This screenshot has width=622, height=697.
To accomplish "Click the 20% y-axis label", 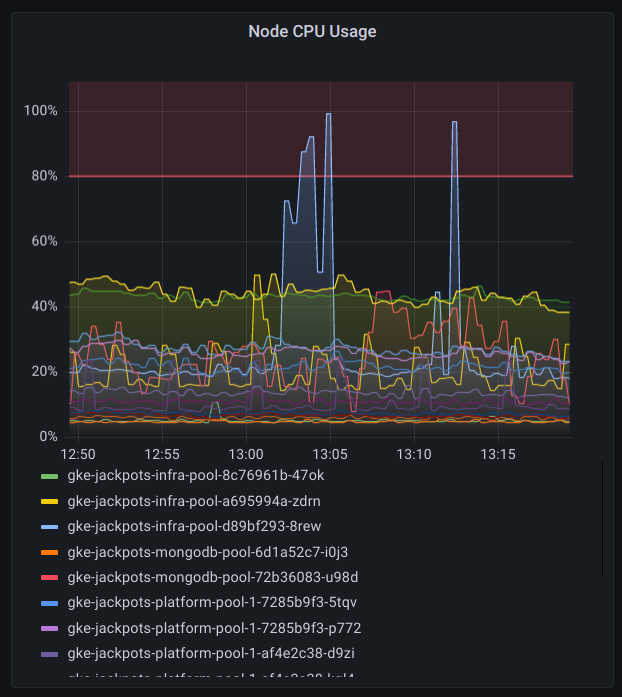I will 44,372.
